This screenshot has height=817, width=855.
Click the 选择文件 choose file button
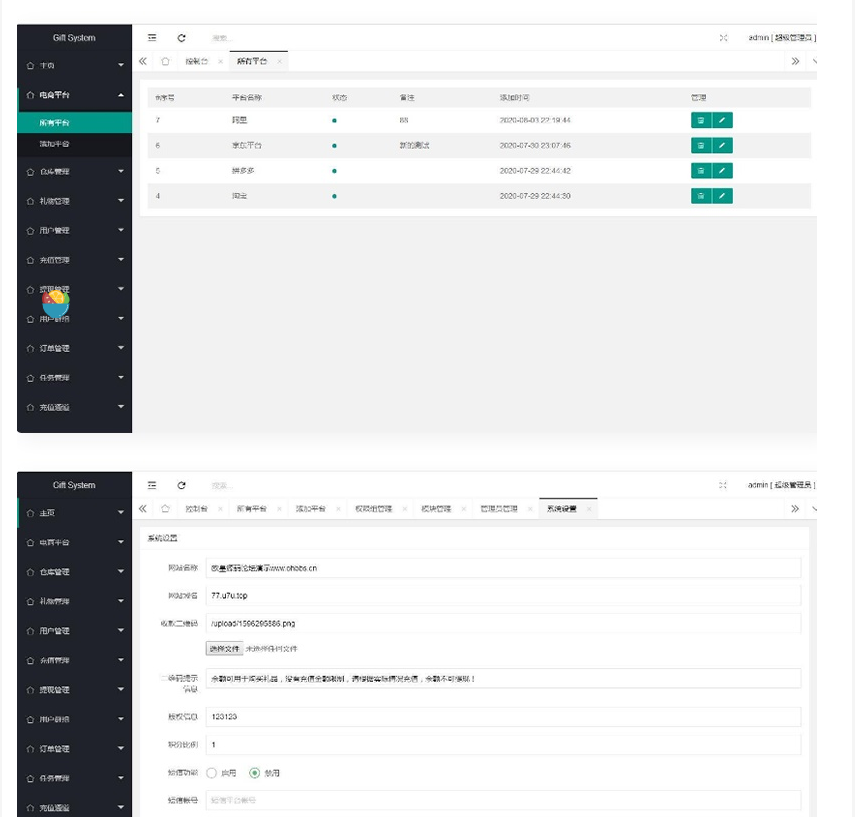tap(224, 649)
